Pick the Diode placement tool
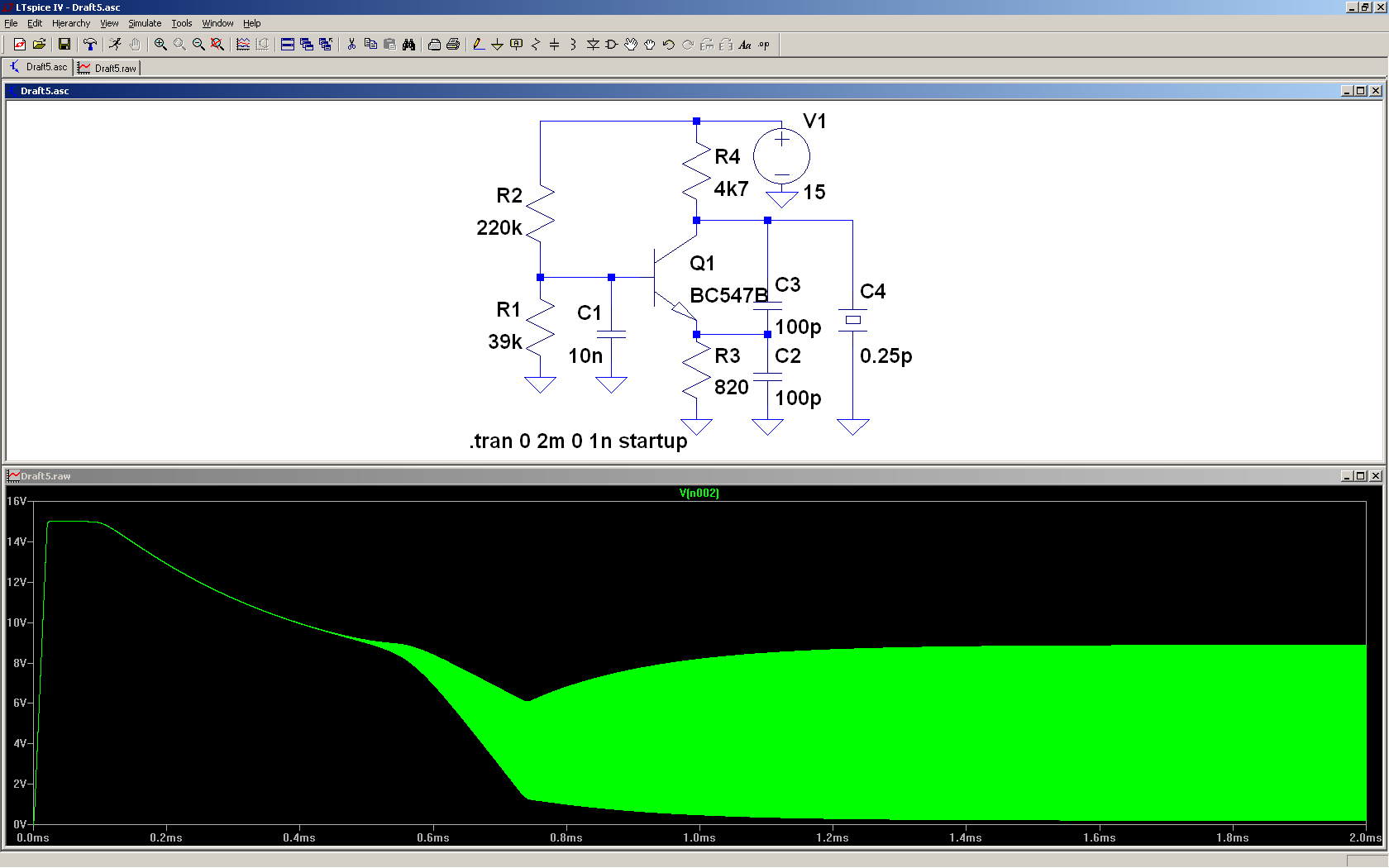1389x868 pixels. click(x=593, y=45)
